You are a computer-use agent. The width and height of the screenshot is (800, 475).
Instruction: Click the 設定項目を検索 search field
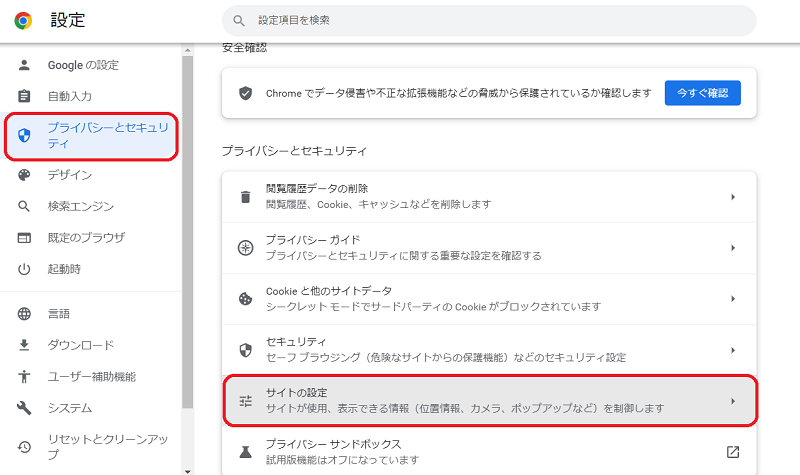click(x=488, y=20)
